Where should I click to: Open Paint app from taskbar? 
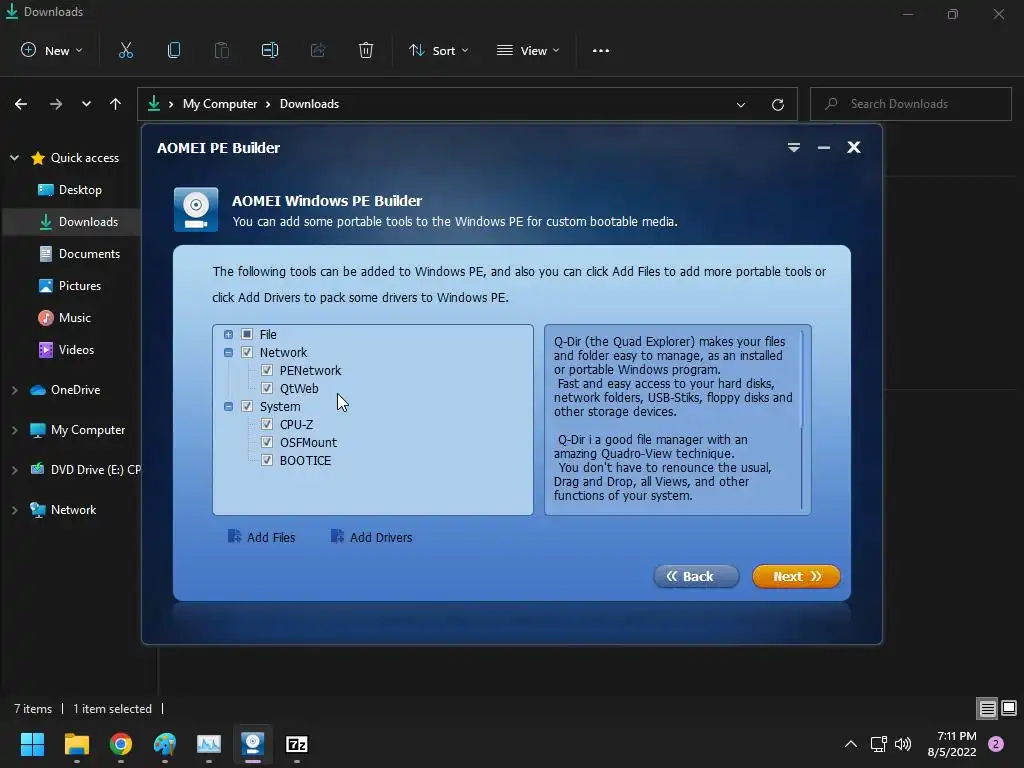pyautogui.click(x=165, y=744)
